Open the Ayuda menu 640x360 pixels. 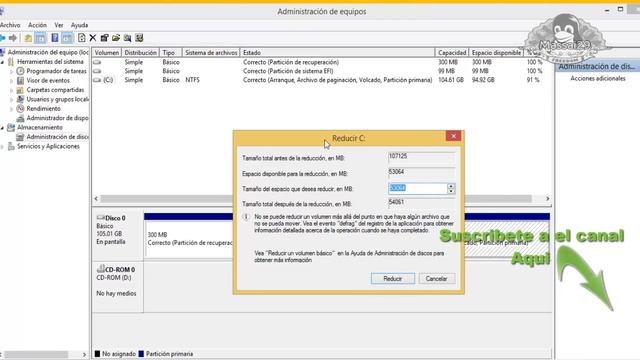coord(79,25)
